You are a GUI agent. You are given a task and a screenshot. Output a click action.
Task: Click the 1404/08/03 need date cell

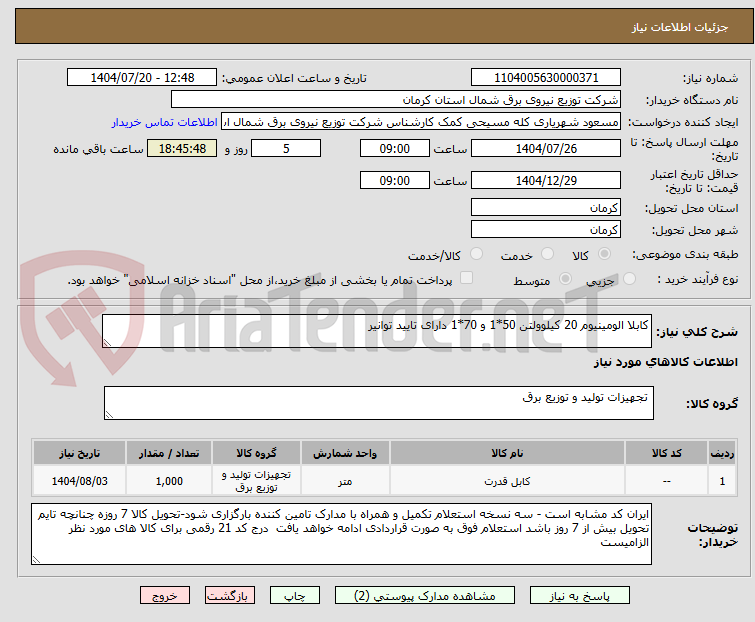click(79, 481)
